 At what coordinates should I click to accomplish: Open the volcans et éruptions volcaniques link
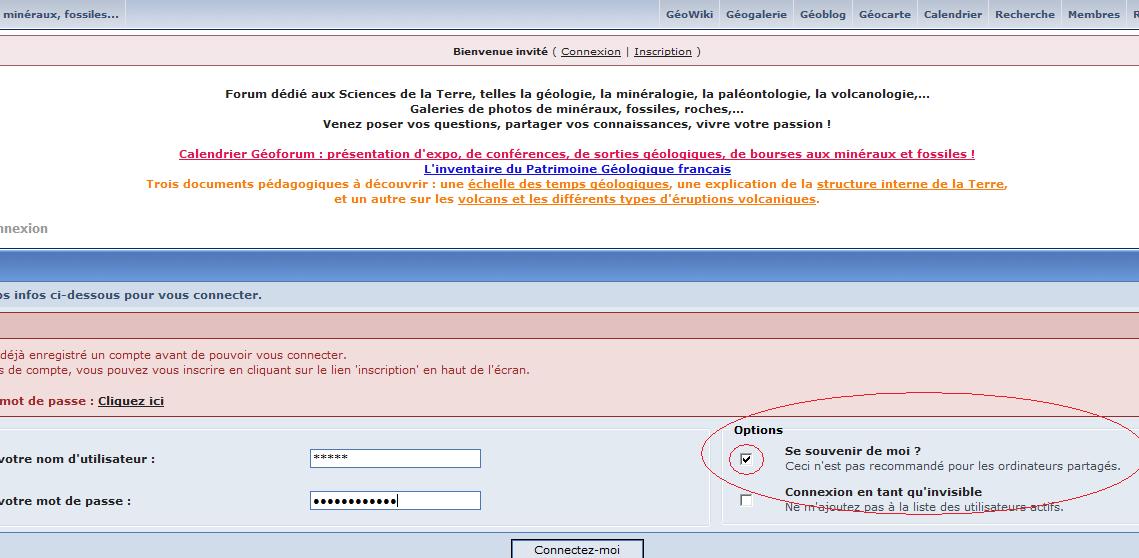[x=637, y=199]
